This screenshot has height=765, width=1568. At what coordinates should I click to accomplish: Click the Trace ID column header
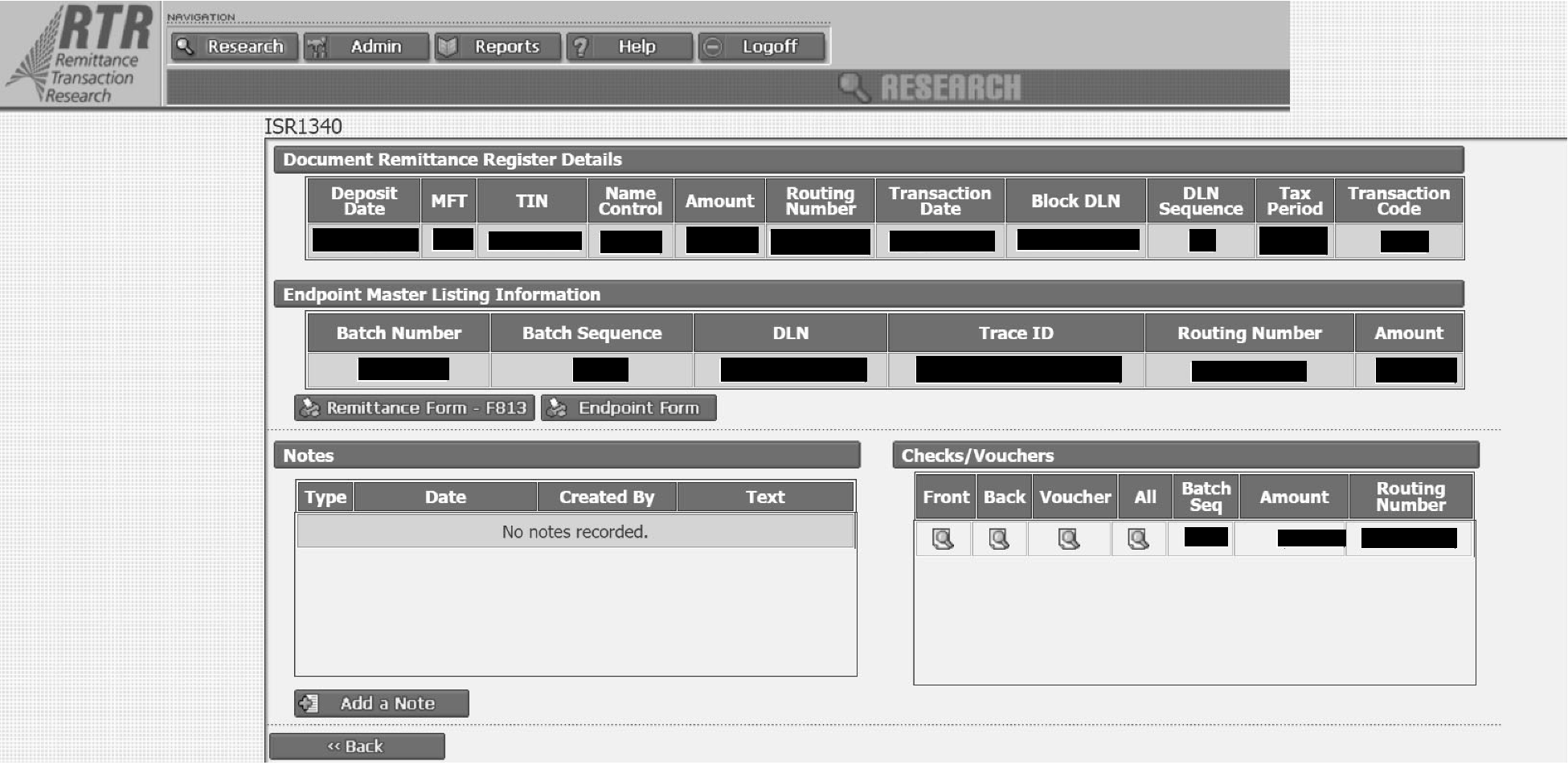click(1016, 333)
